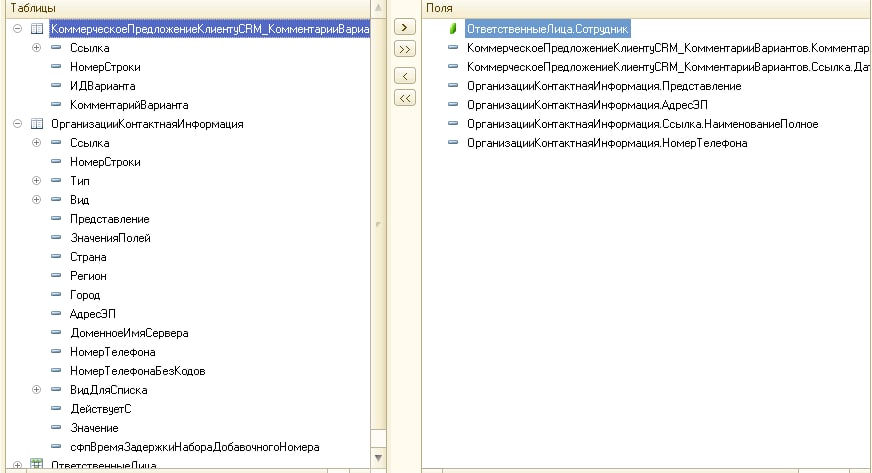Viewport: 872px width, 473px height.
Task: Click field icon next to Город
Action: pyautogui.click(x=56, y=295)
